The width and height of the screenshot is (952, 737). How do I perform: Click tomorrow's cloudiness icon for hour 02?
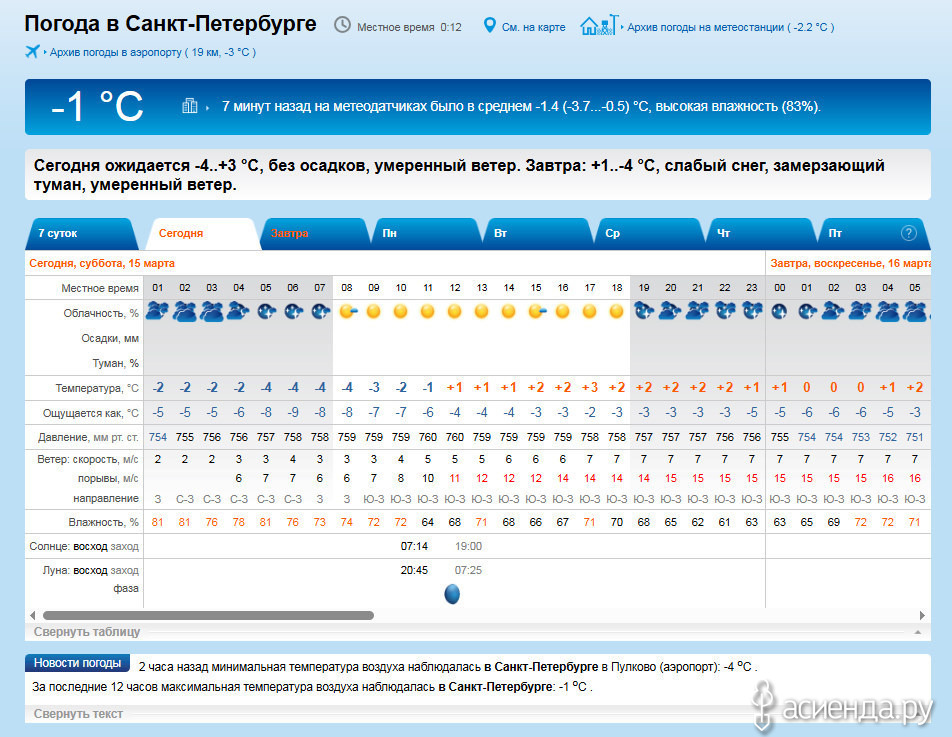pos(833,311)
